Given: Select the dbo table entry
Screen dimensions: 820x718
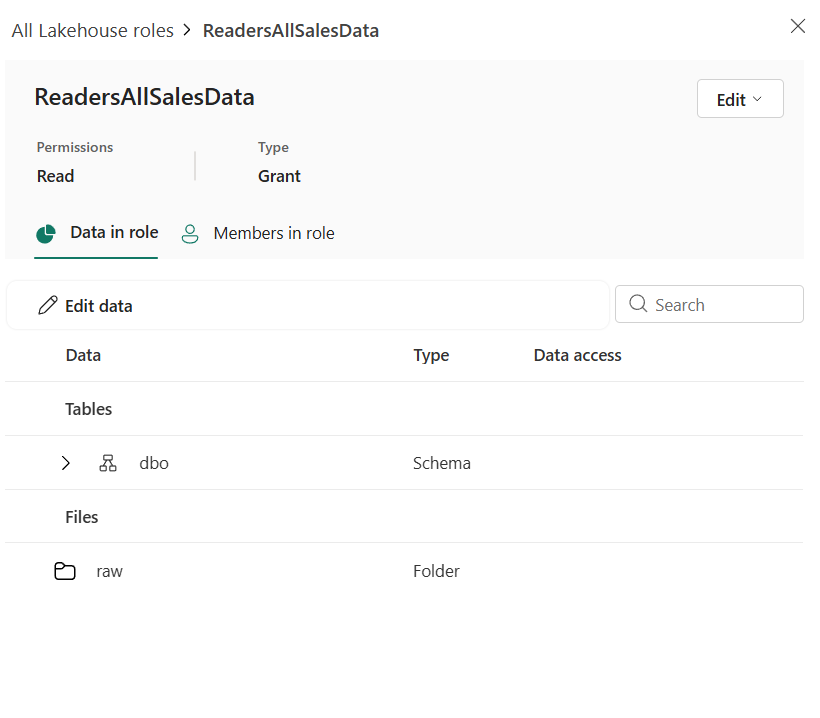Looking at the screenshot, I should [154, 463].
